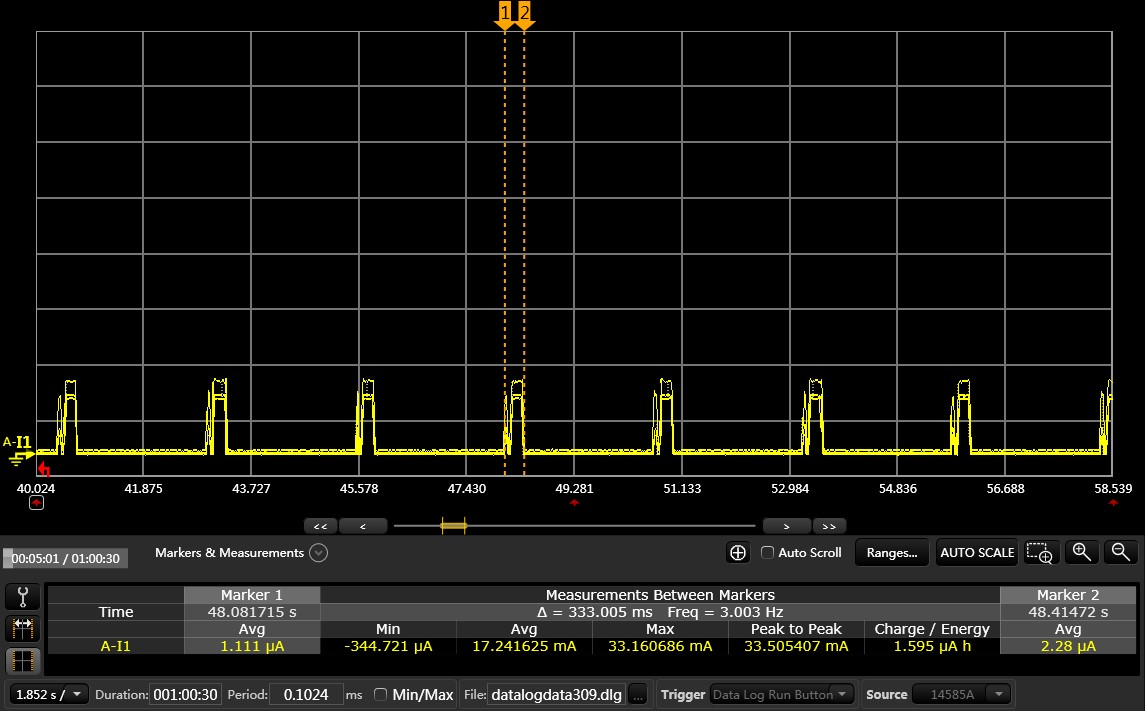
Task: Click the yellow ground level indicator for A-I1
Action: pyautogui.click(x=20, y=458)
